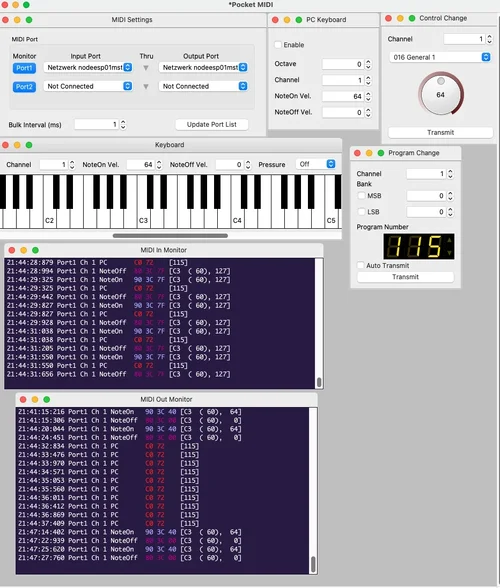Viewport: 500px width, 588px height.
Task: Click the Keyboard window NoteOn Vel. stepper
Action: click(159, 165)
